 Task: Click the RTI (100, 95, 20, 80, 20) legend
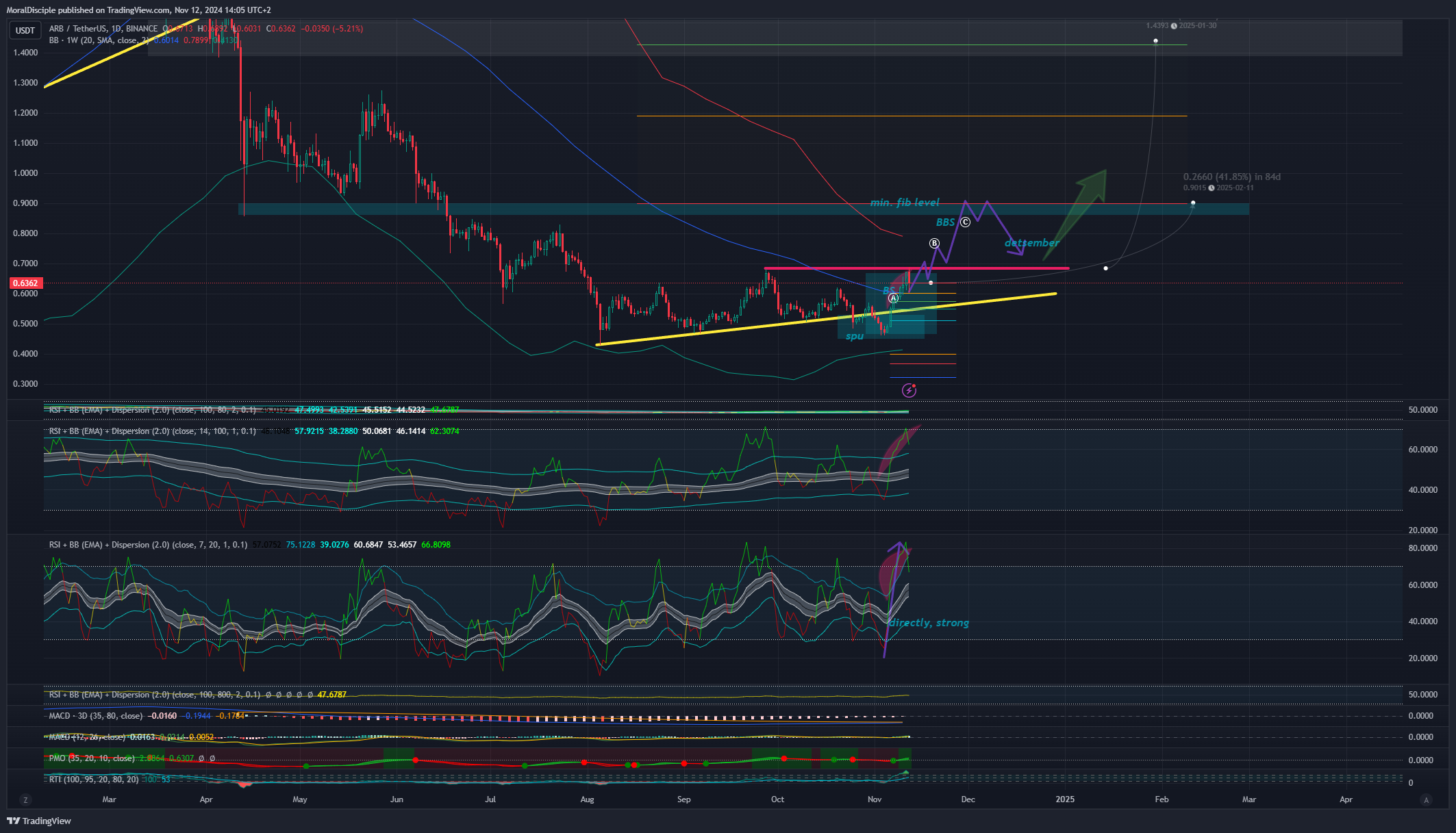tap(94, 780)
